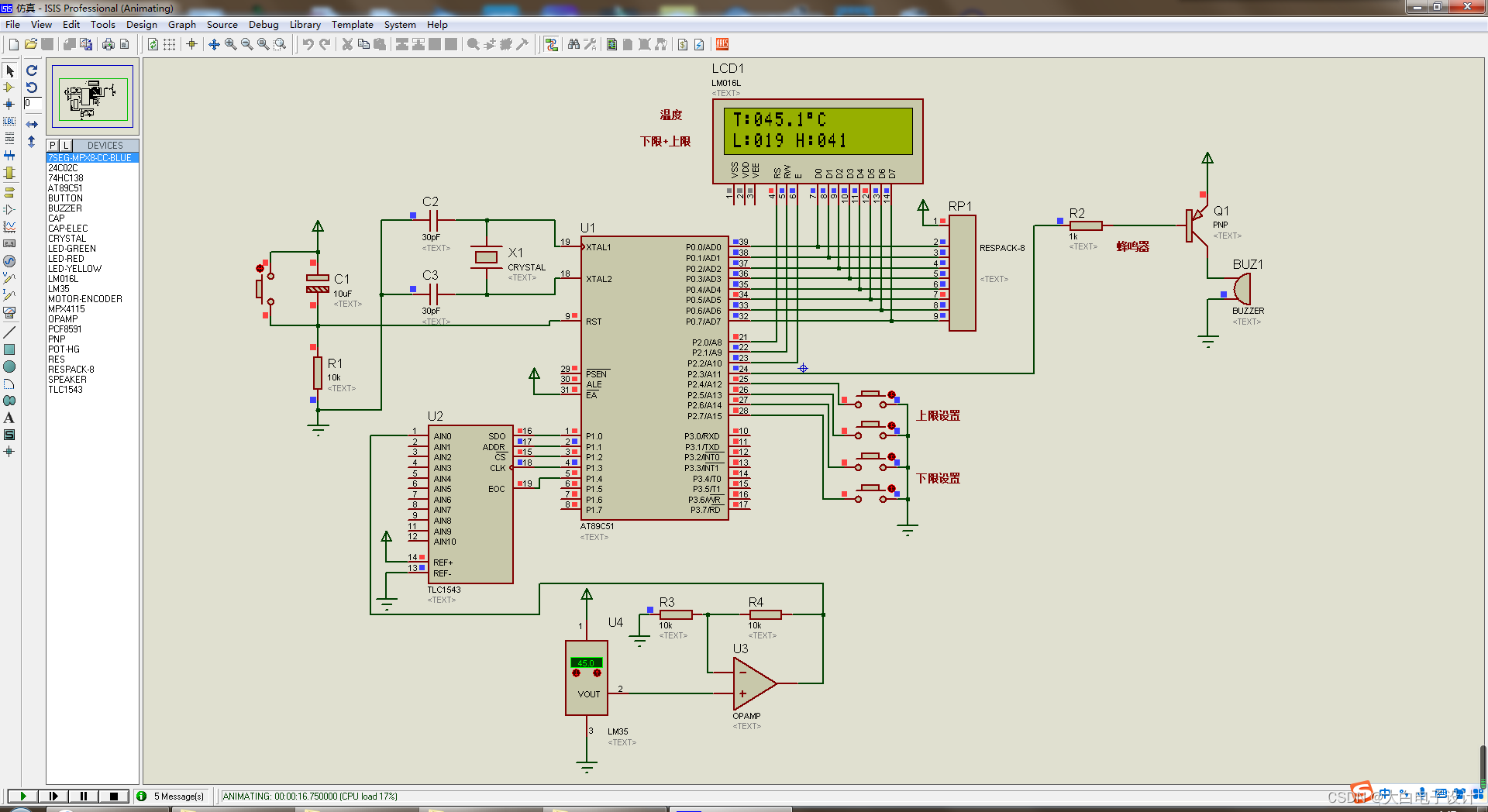Image resolution: width=1488 pixels, height=812 pixels.
Task: Switch to Wire Label Mode
Action: [x=9, y=122]
